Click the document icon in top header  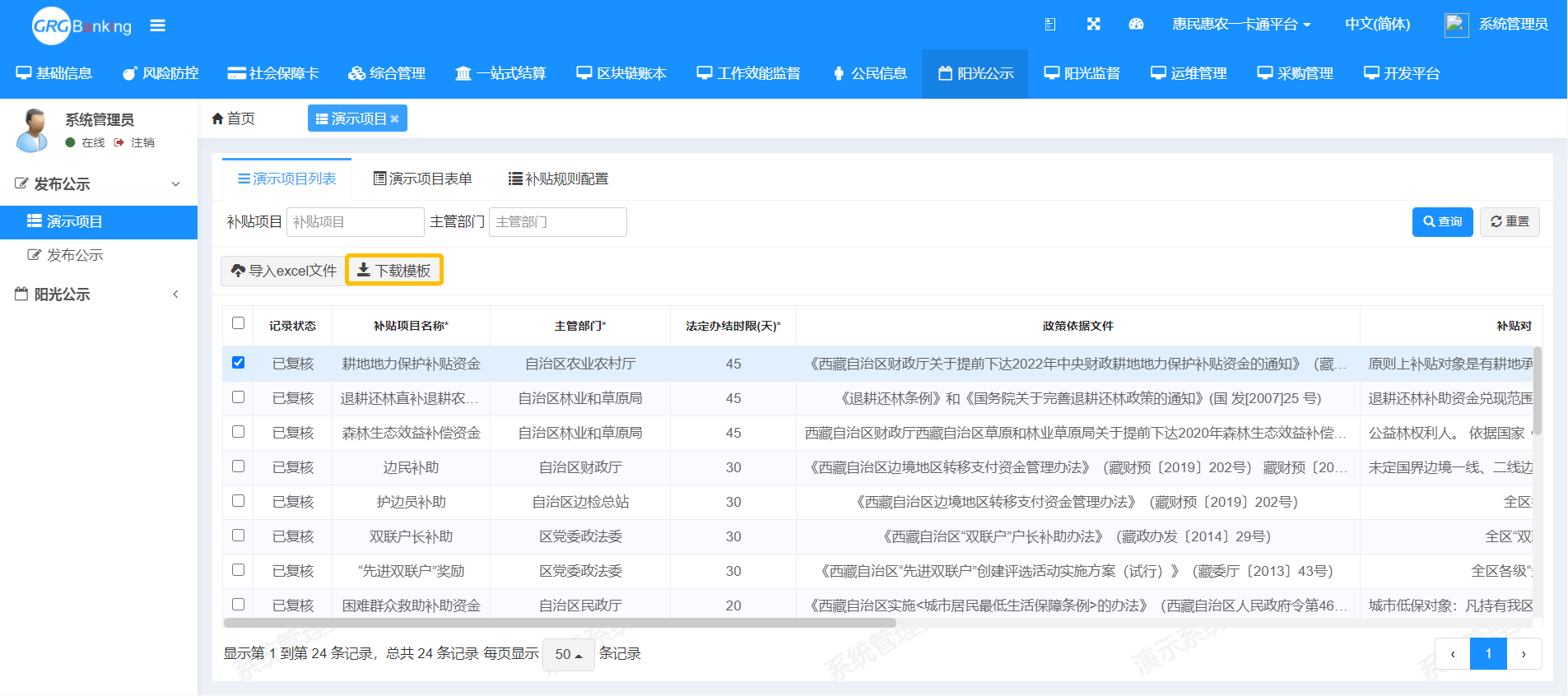tap(1050, 24)
